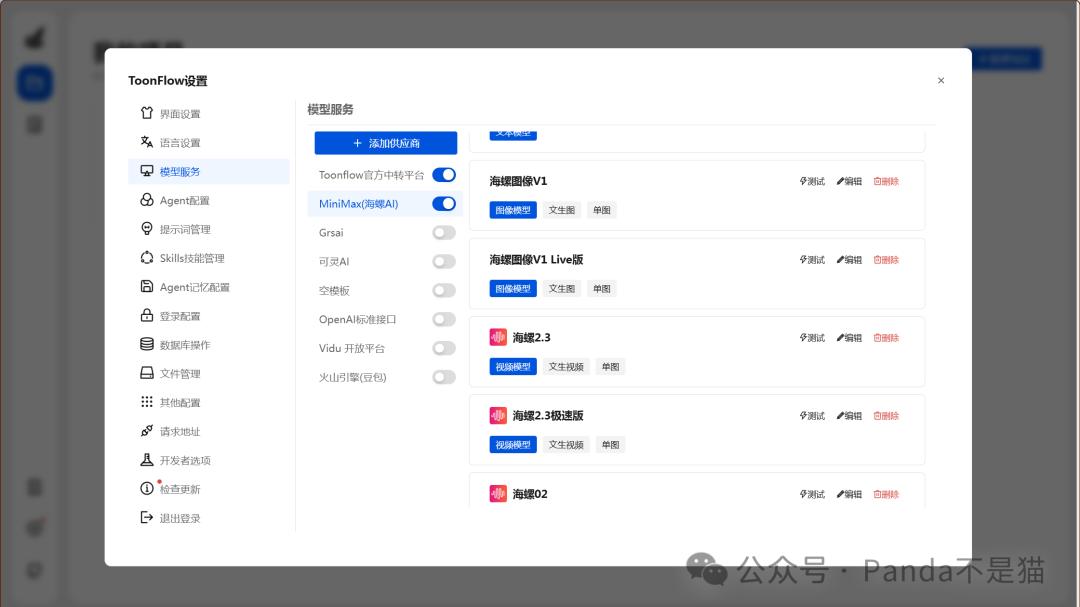This screenshot has width=1080, height=607.
Task: Toggle the MiniMax(海螺AI) switch
Action: (x=444, y=204)
